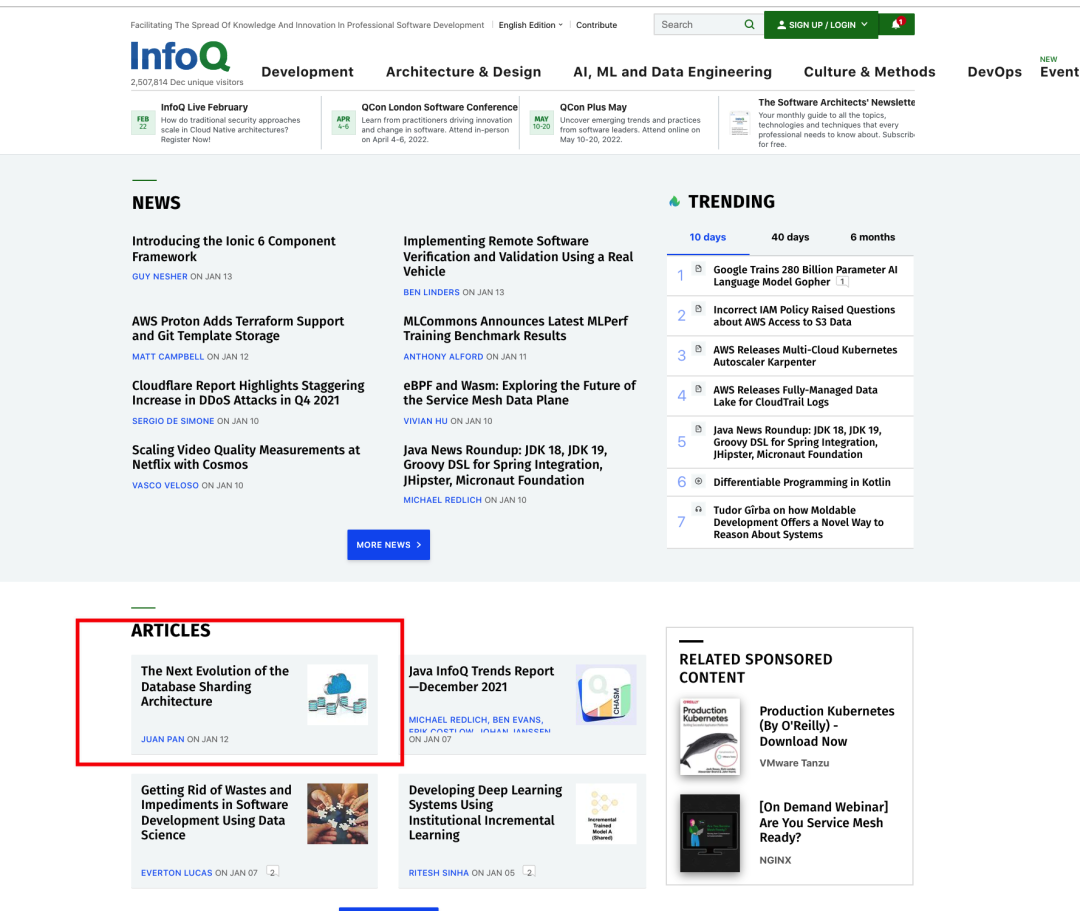Screen dimensions: 1080x911
Task: Click the Contribute link
Action: 596,25
